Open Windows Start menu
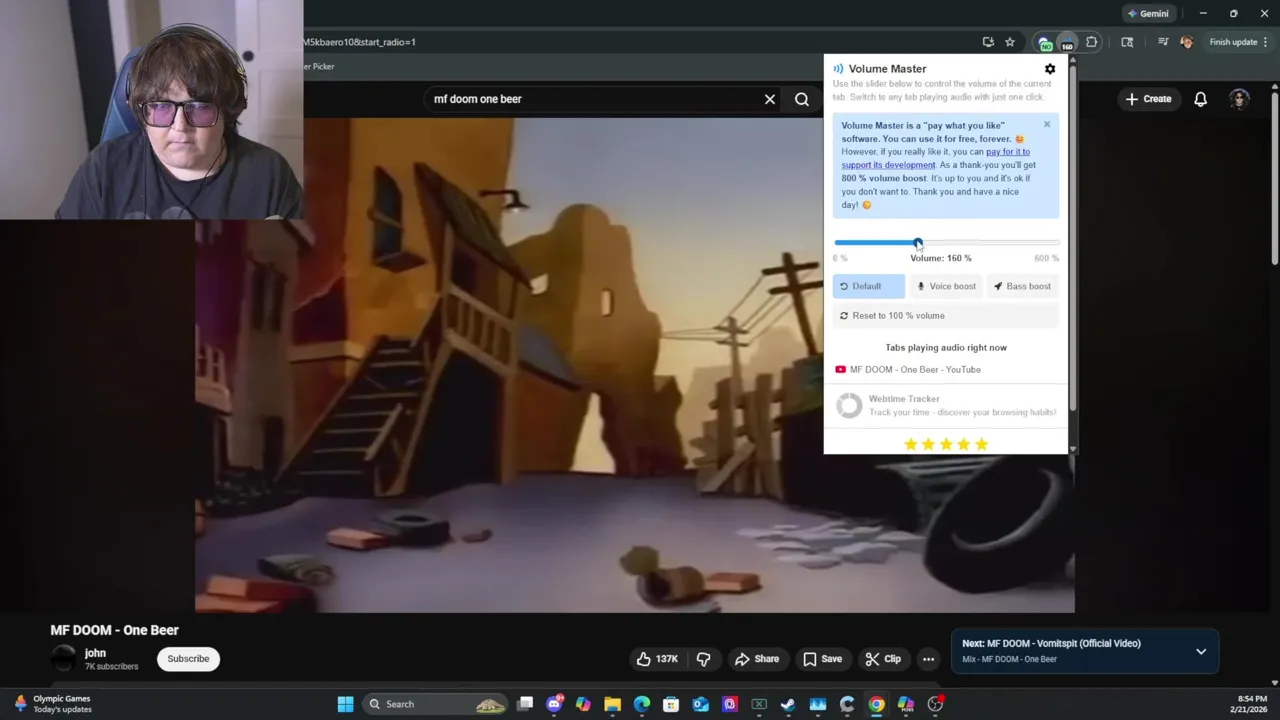Screen dimensions: 1280x720 [345, 704]
